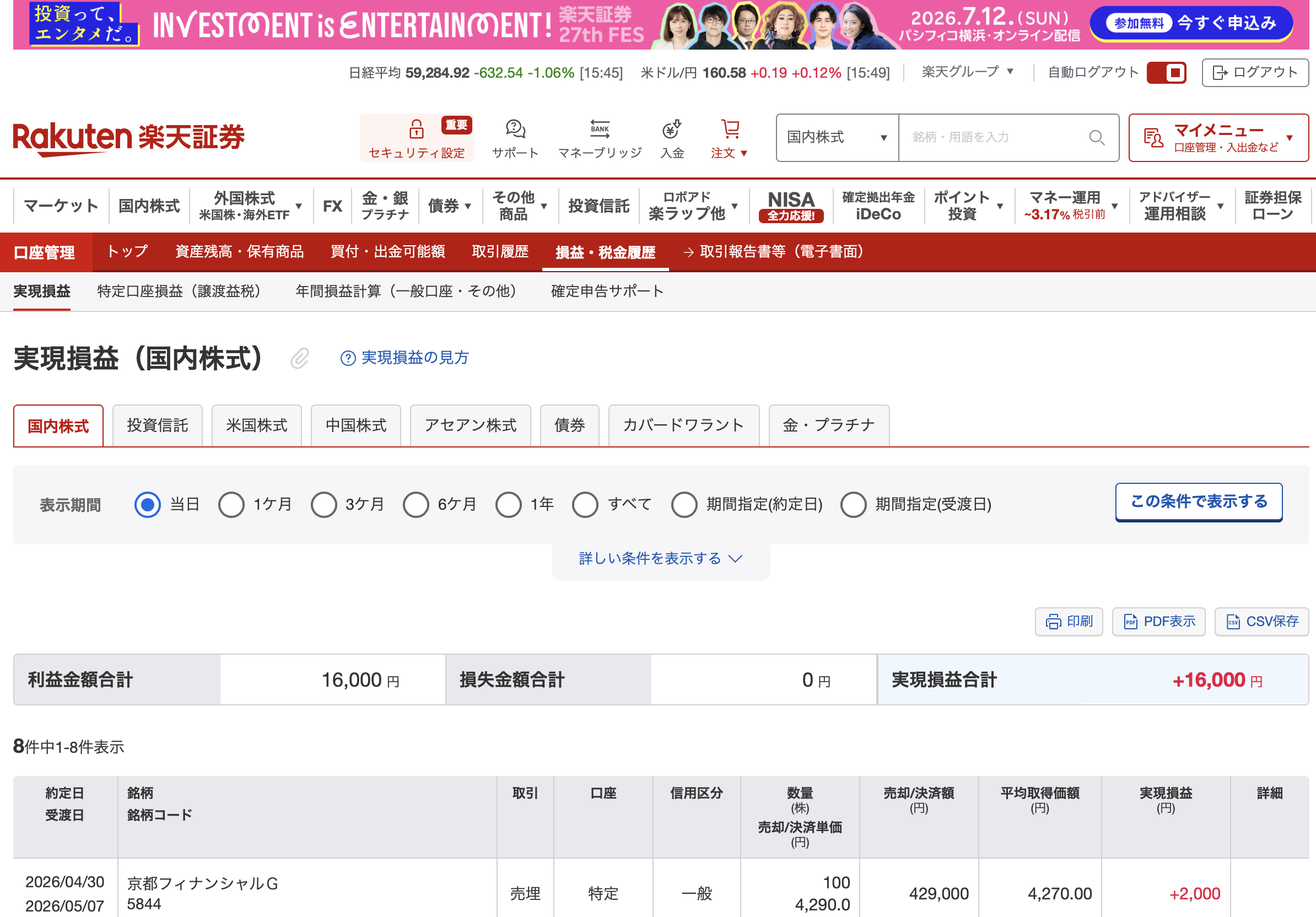The height and width of the screenshot is (917, 1316).
Task: Click the paperclip icon beside page title
Action: (x=299, y=358)
